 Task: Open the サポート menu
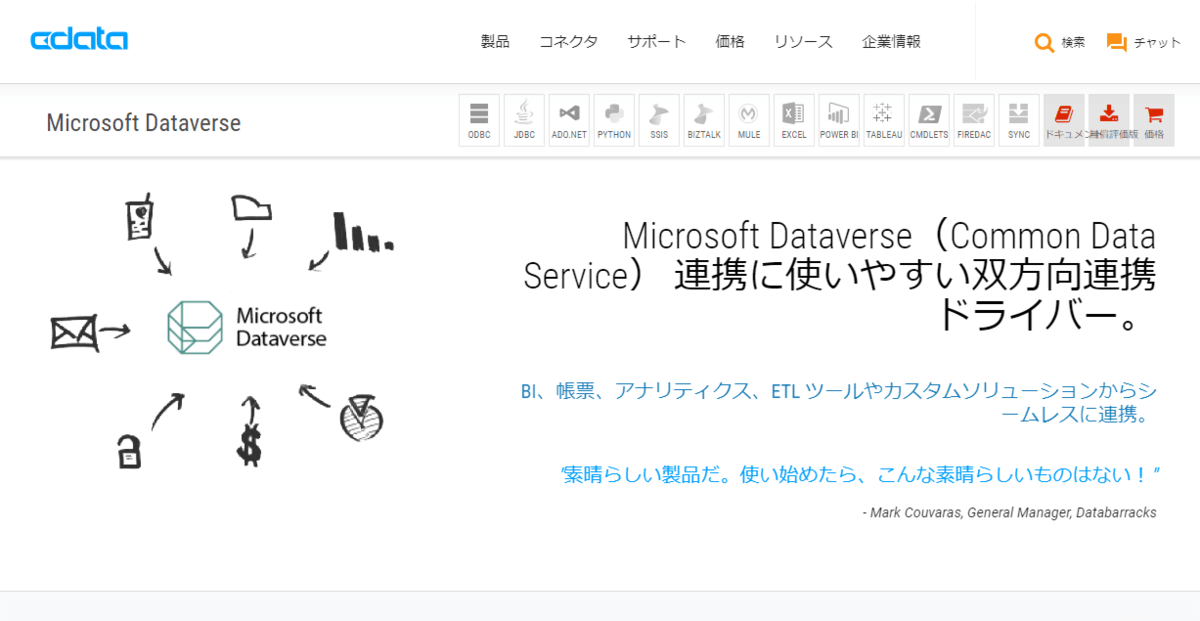[657, 41]
